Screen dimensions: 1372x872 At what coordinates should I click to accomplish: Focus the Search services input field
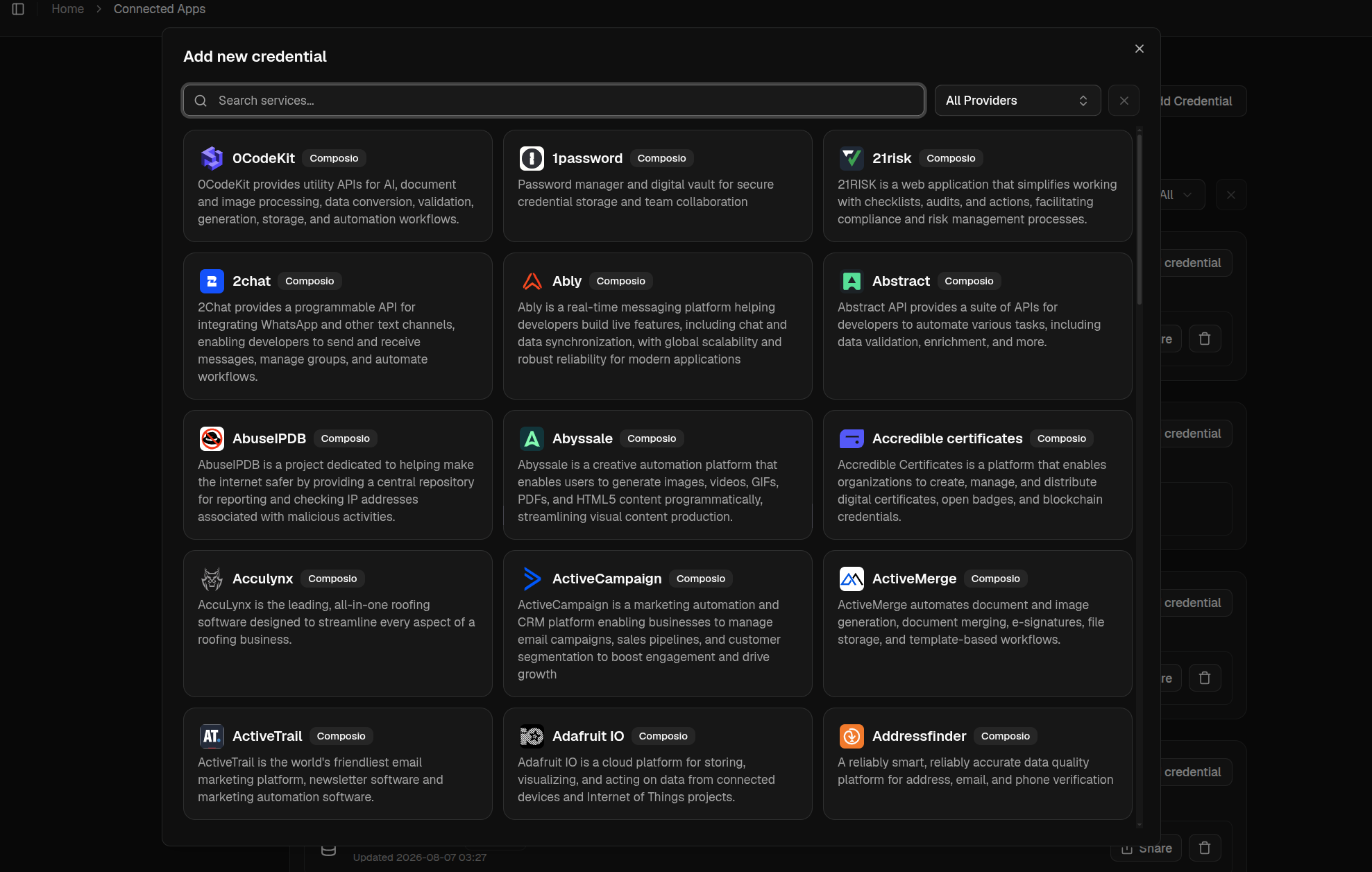pos(554,101)
